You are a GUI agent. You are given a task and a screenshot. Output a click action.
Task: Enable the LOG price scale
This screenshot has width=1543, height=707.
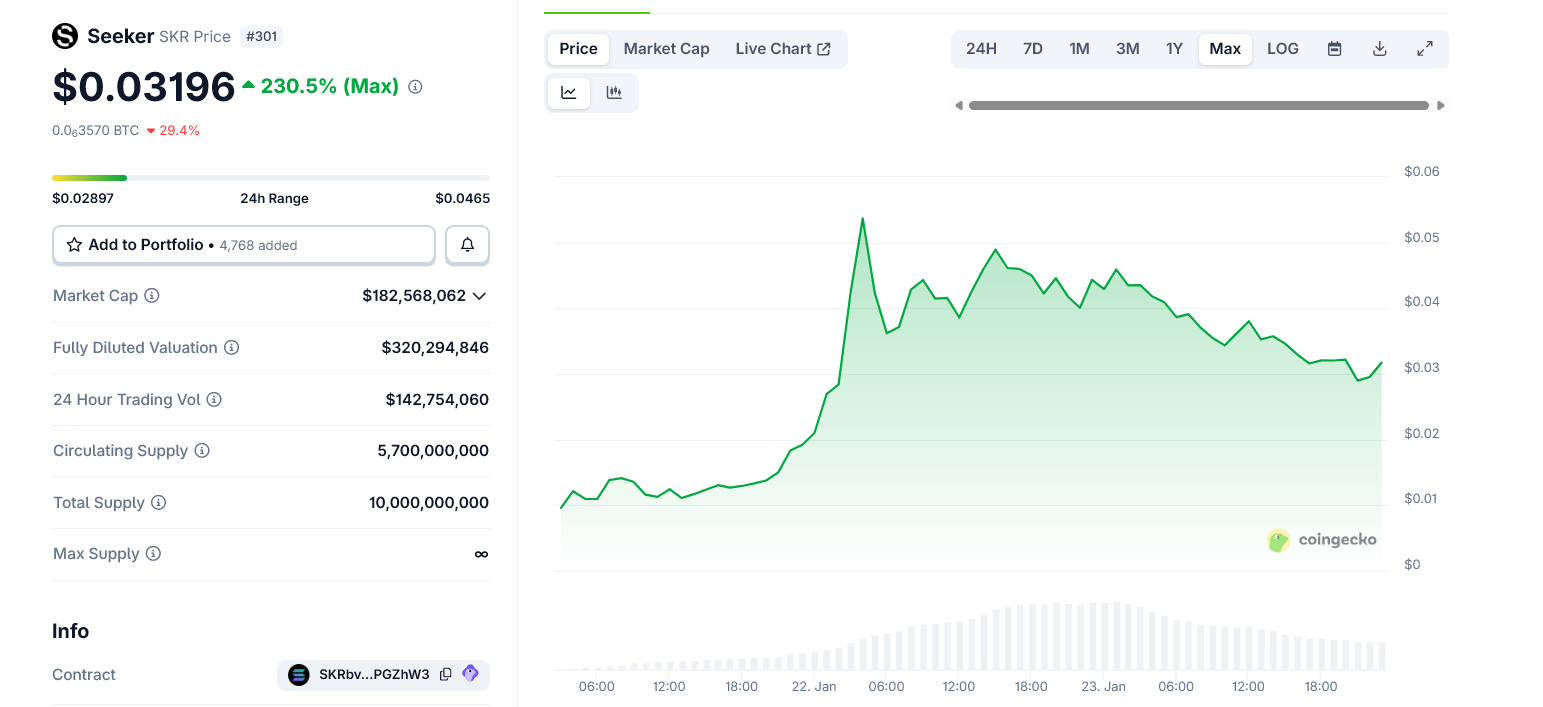[1282, 48]
